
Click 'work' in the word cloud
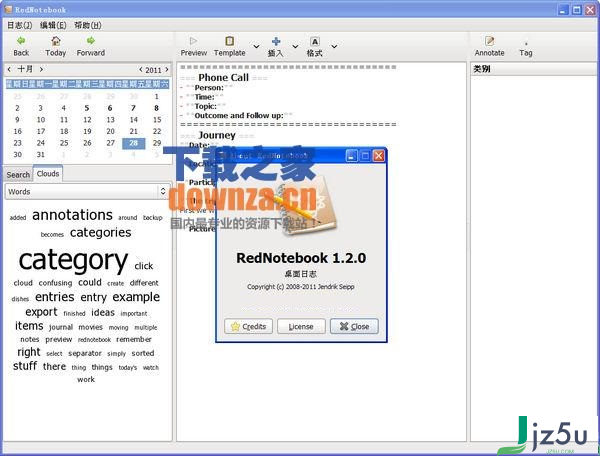coord(86,379)
